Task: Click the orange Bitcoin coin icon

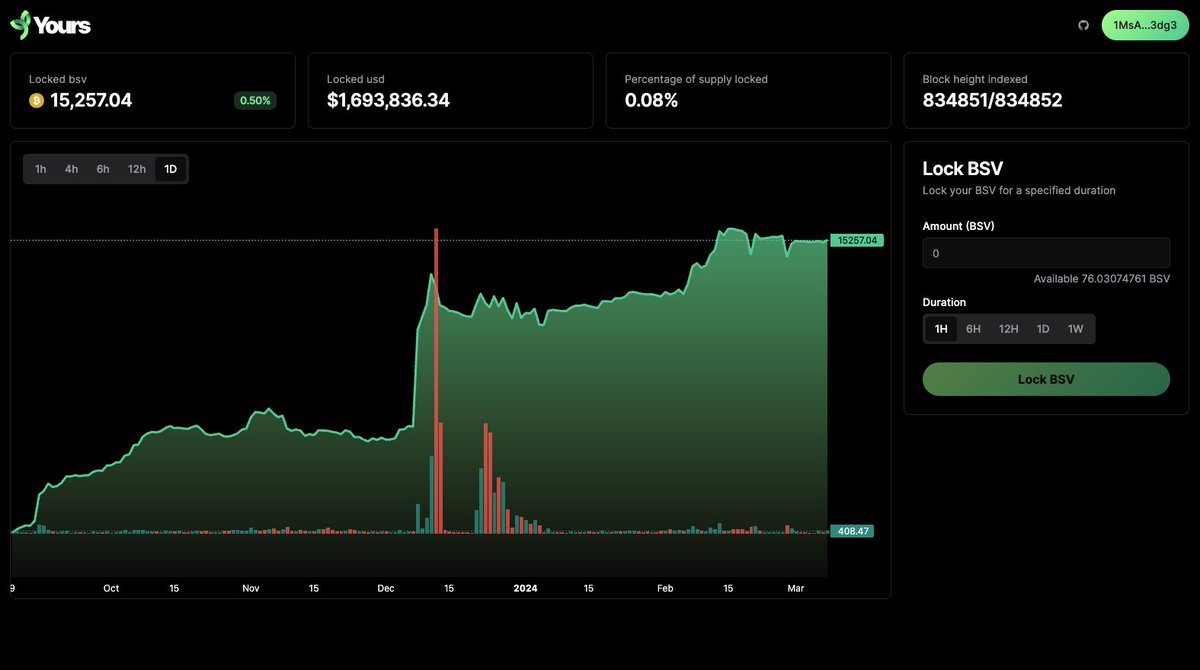Action: [x=37, y=100]
